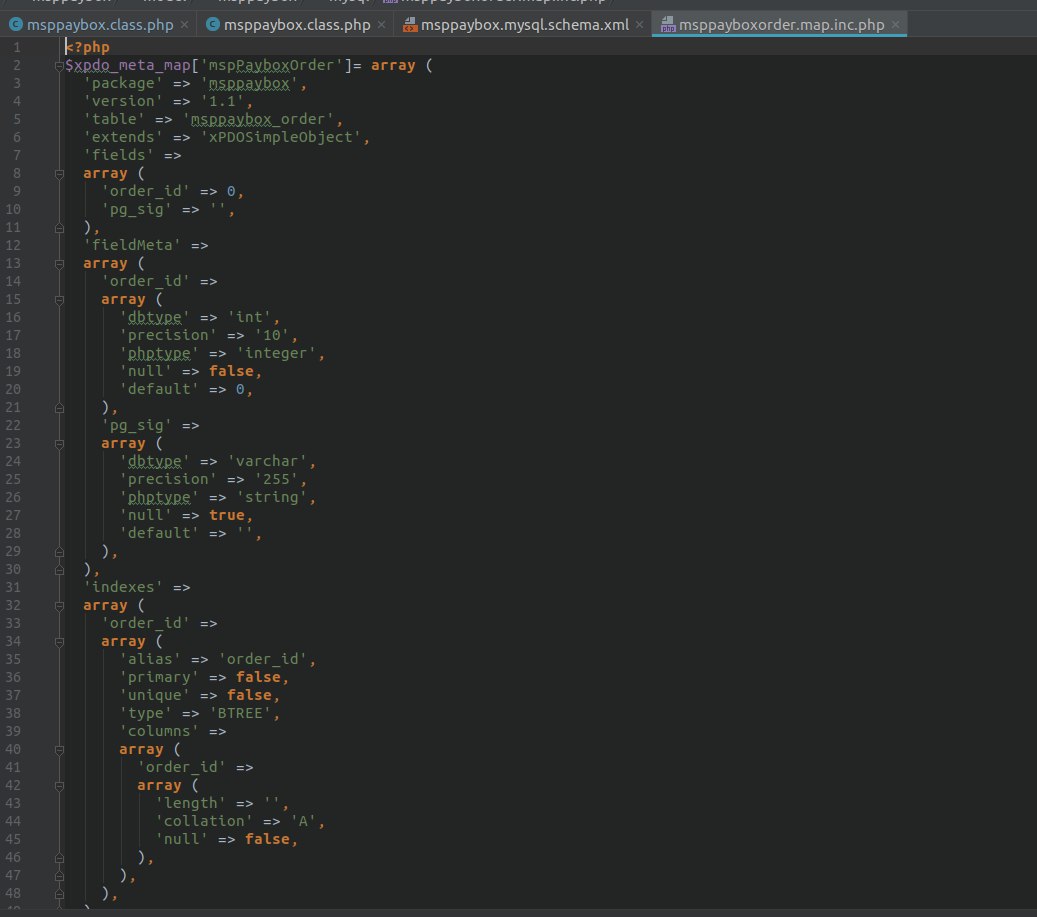The image size is (1037, 917).
Task: Collapse the array fold at line 42
Action: point(60,786)
